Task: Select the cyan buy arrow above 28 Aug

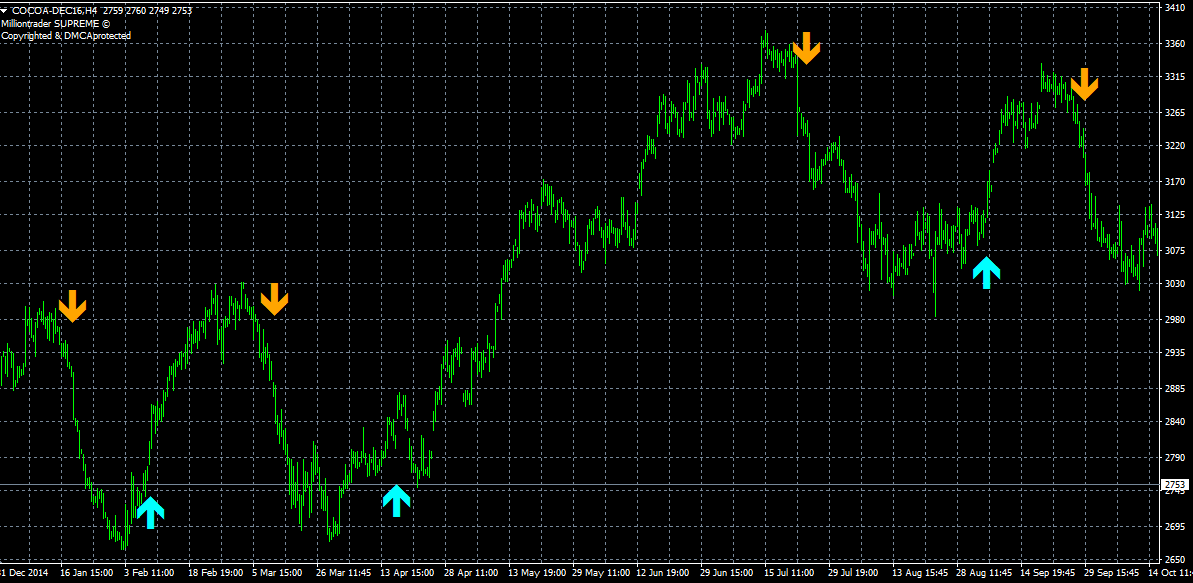Action: pyautogui.click(x=987, y=272)
